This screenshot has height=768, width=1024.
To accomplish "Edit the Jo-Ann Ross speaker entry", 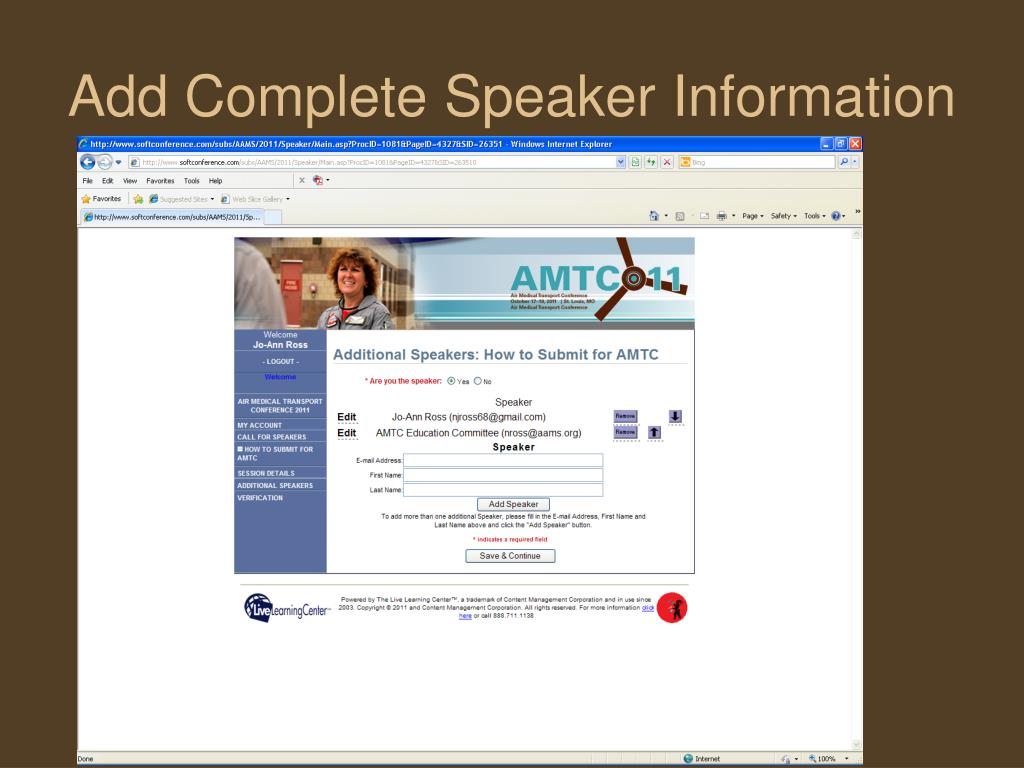I will point(347,417).
